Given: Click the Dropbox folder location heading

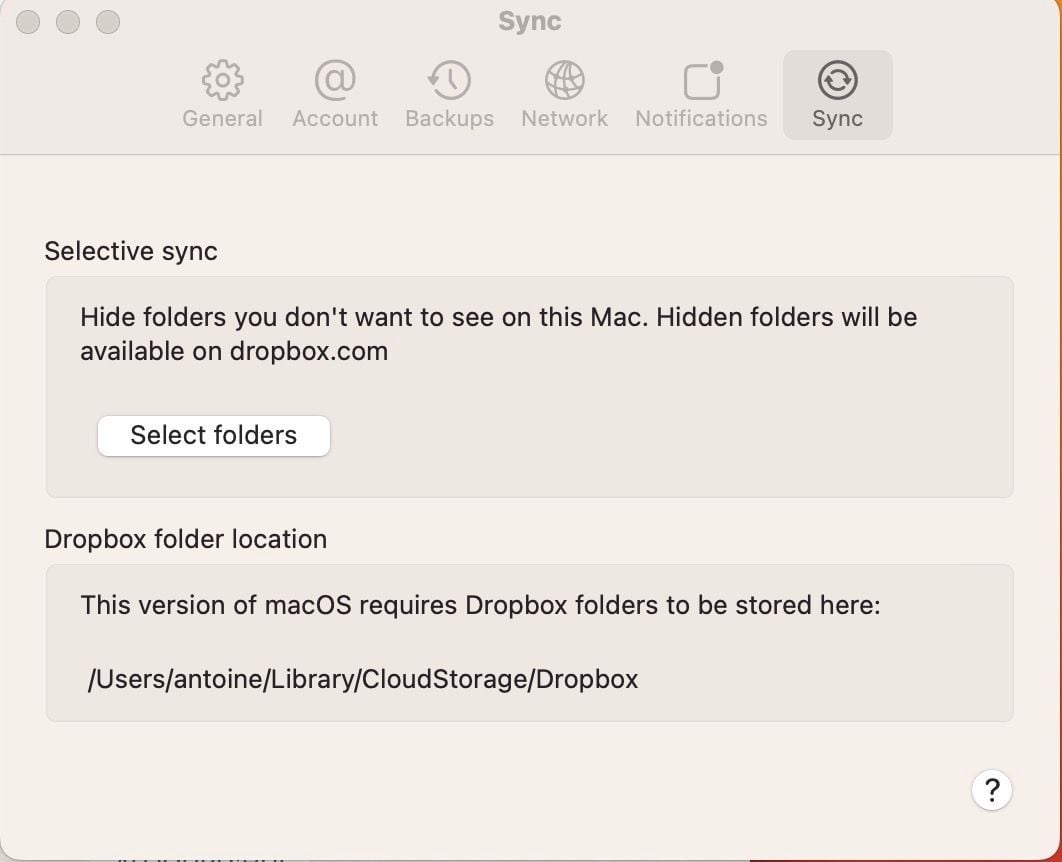Looking at the screenshot, I should tap(186, 539).
